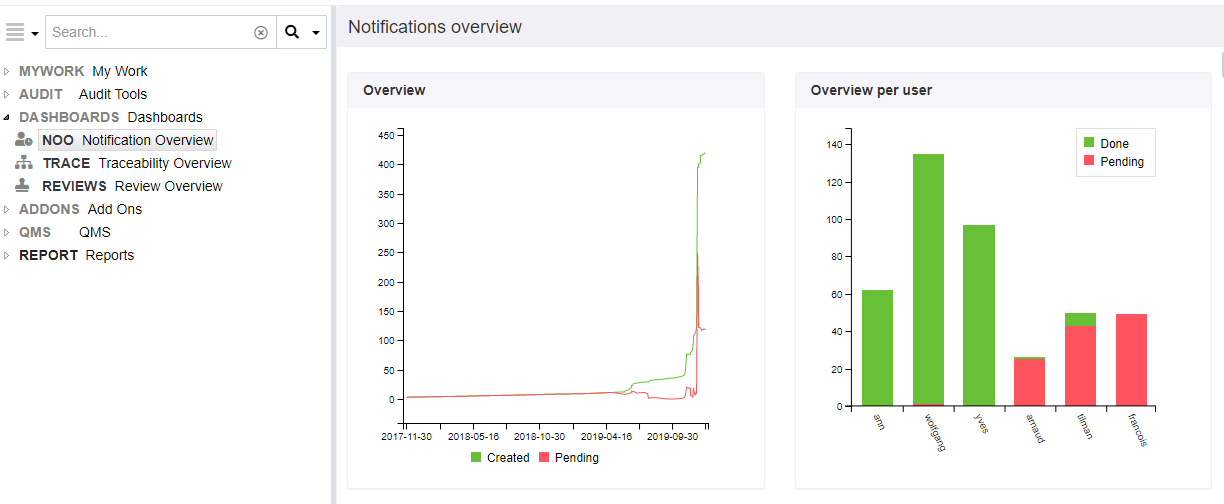Click the Review Overview stamp icon
The height and width of the screenshot is (504, 1224).
(24, 186)
